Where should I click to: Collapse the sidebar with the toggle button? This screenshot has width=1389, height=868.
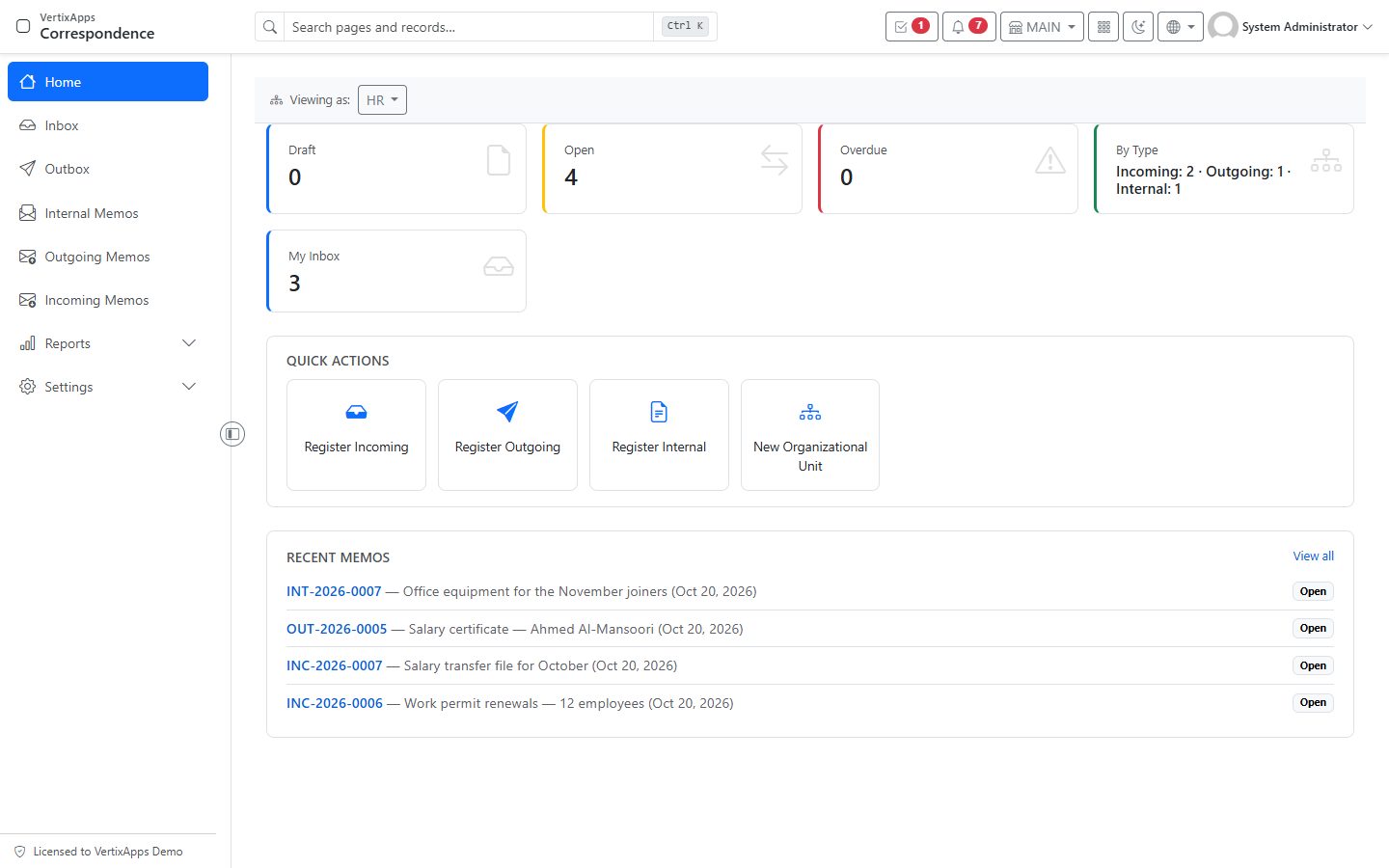[232, 434]
